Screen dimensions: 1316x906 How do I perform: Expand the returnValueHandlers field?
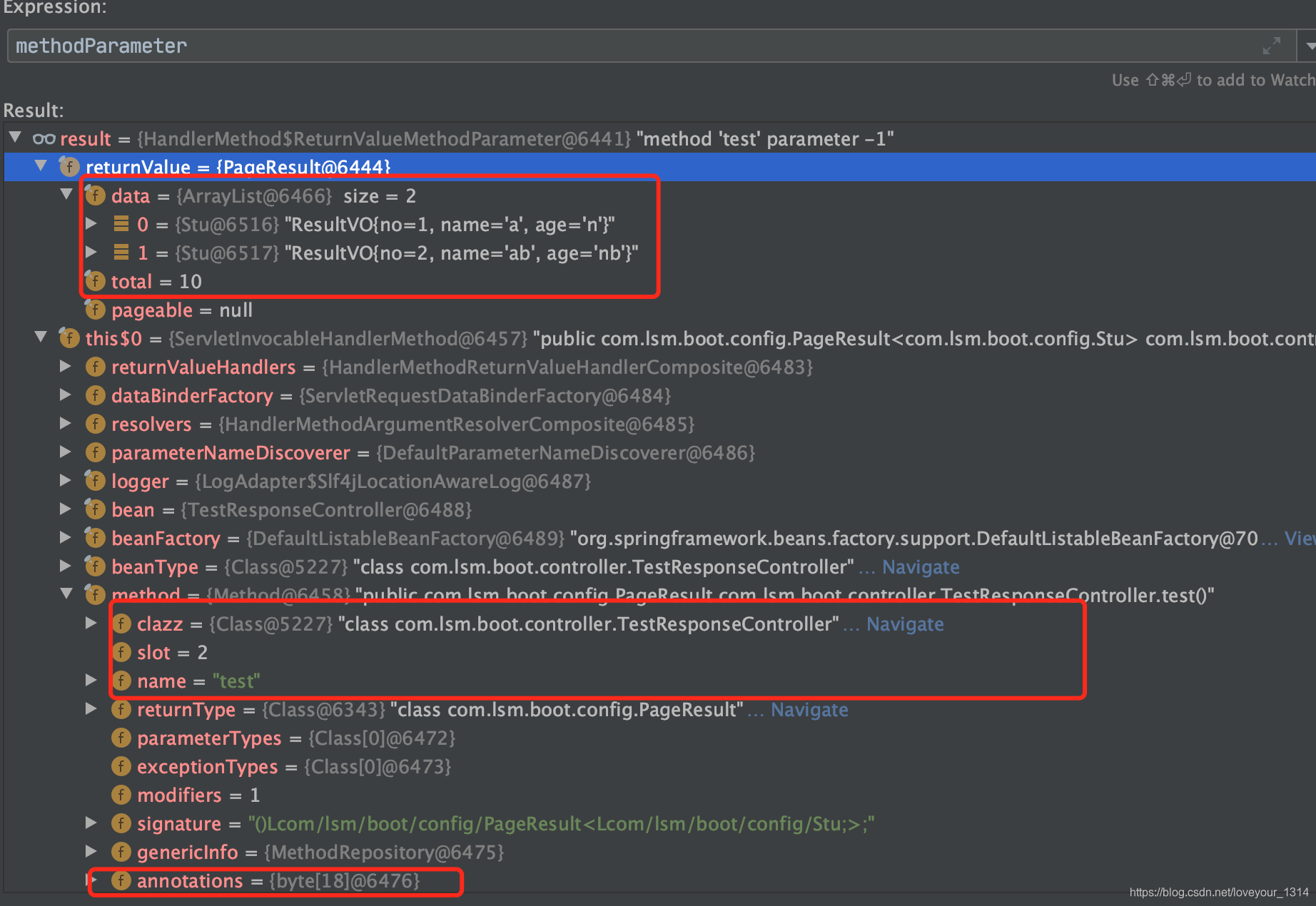(66, 366)
